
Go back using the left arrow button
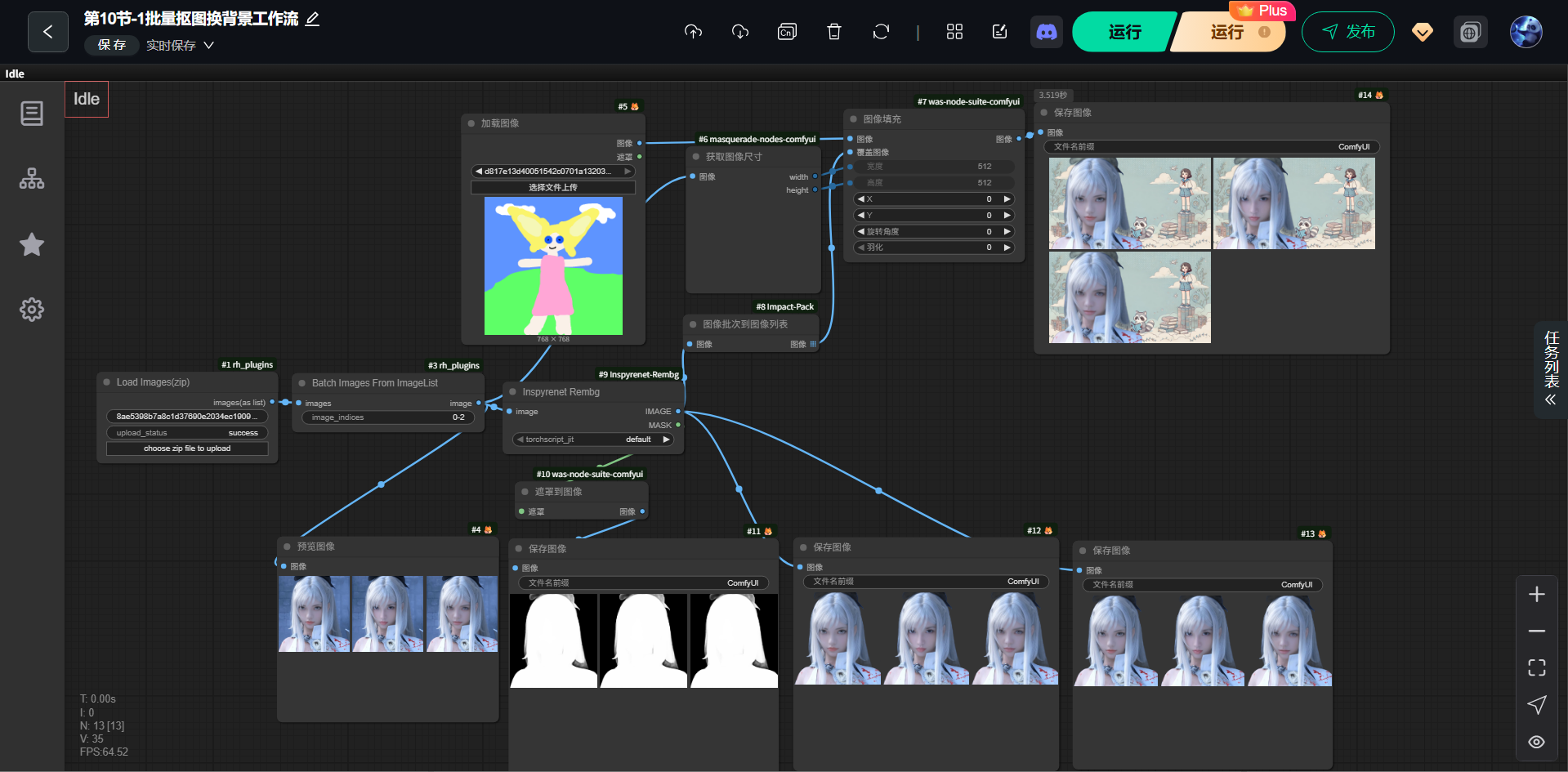47,32
